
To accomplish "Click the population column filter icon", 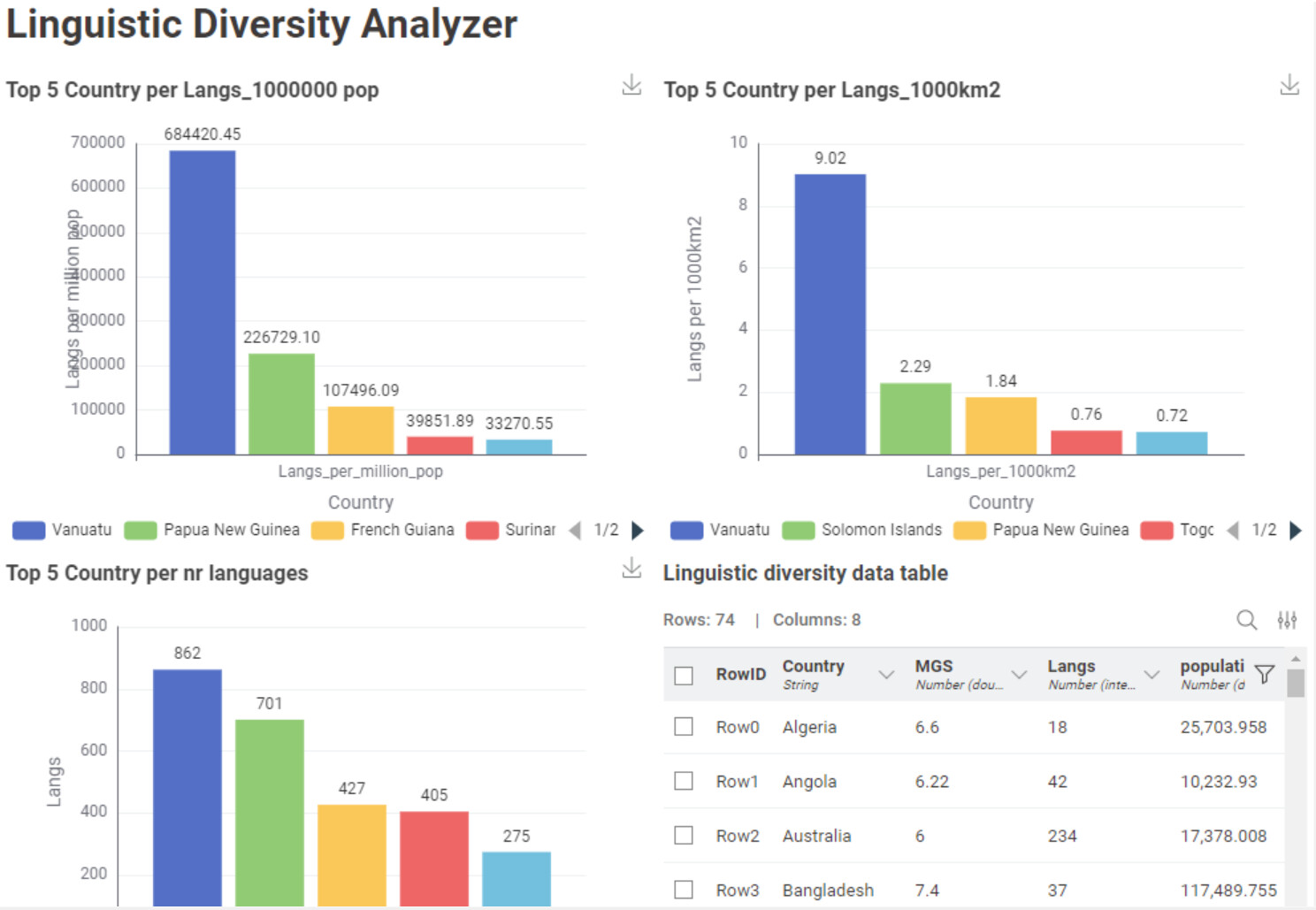I will pyautogui.click(x=1265, y=675).
